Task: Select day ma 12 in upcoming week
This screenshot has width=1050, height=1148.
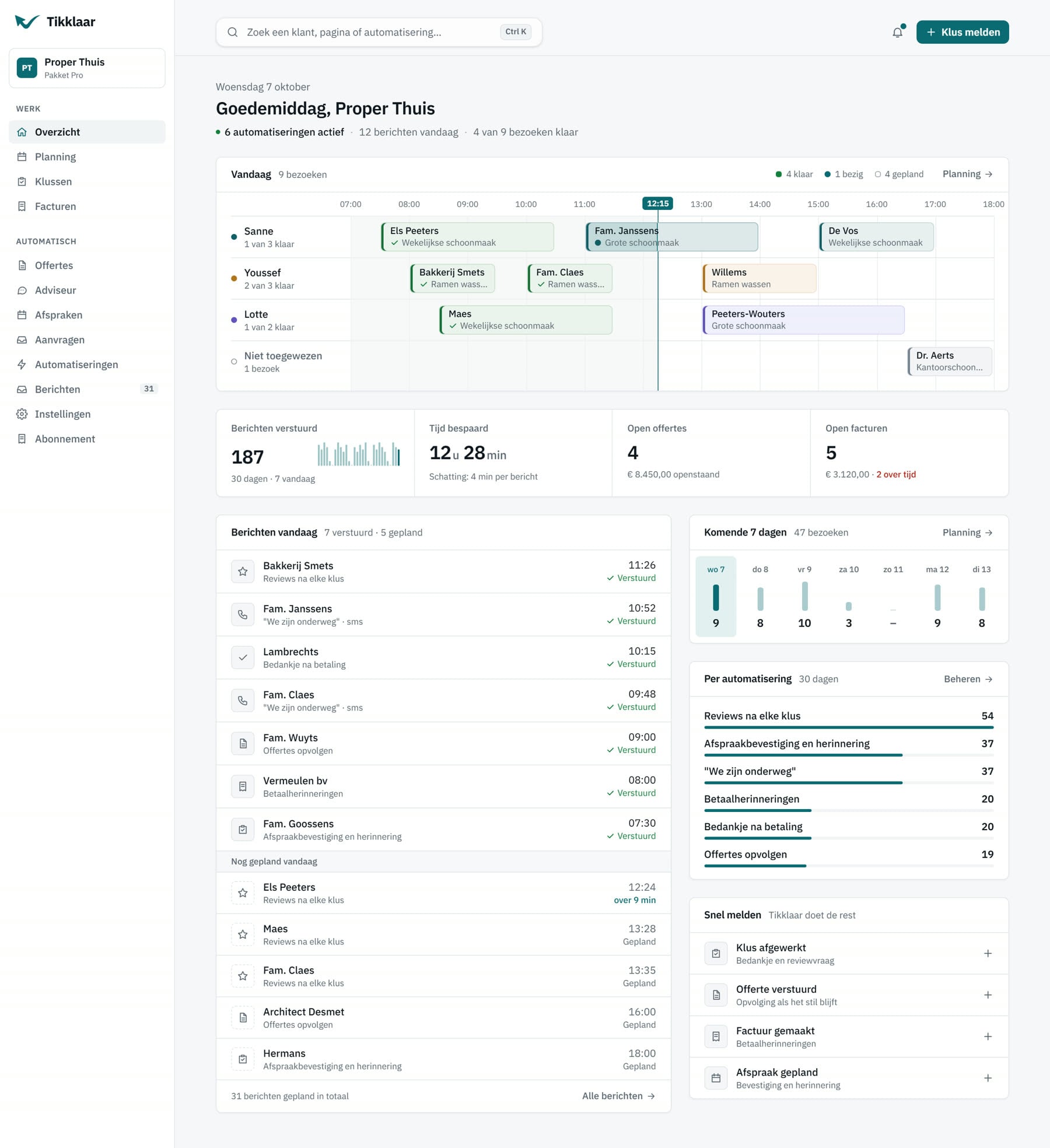Action: tap(937, 596)
